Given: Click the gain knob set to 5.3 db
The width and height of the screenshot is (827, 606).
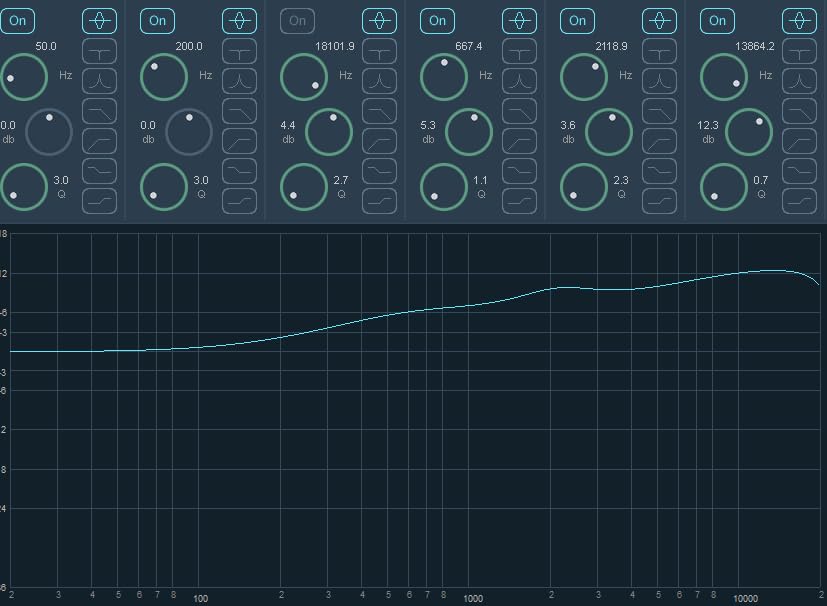Looking at the screenshot, I should click(469, 132).
